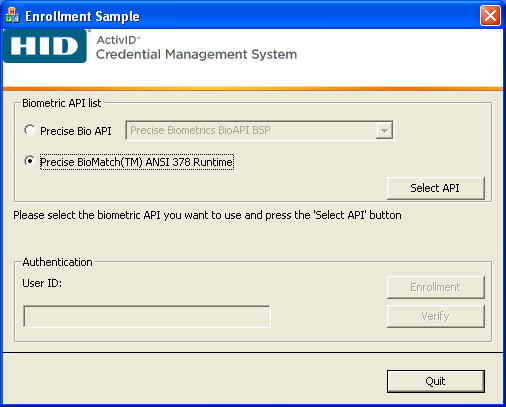The width and height of the screenshot is (506, 407).
Task: Select the Precise Bio API radio button
Action: coord(30,130)
